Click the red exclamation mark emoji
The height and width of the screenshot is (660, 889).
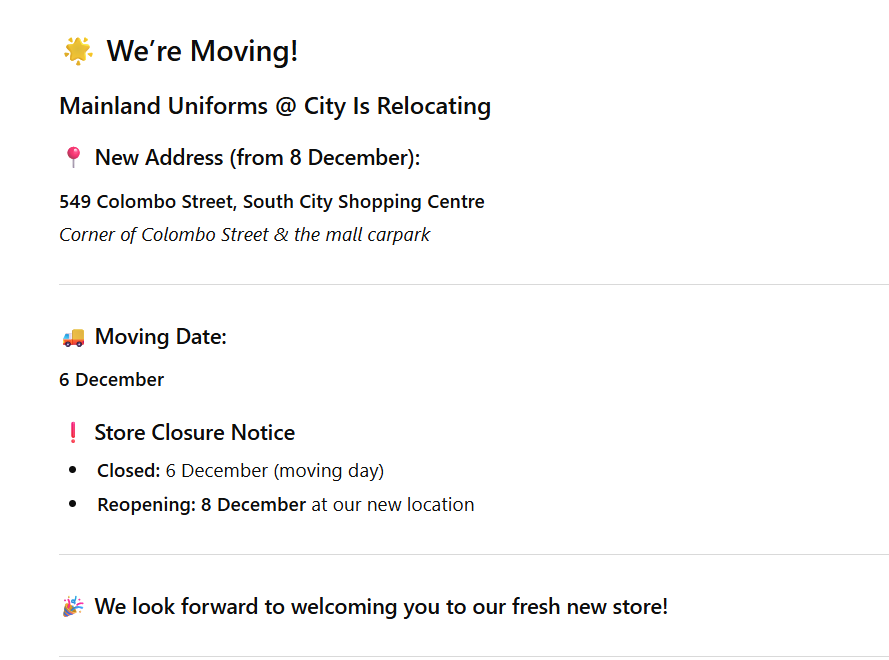point(72,433)
